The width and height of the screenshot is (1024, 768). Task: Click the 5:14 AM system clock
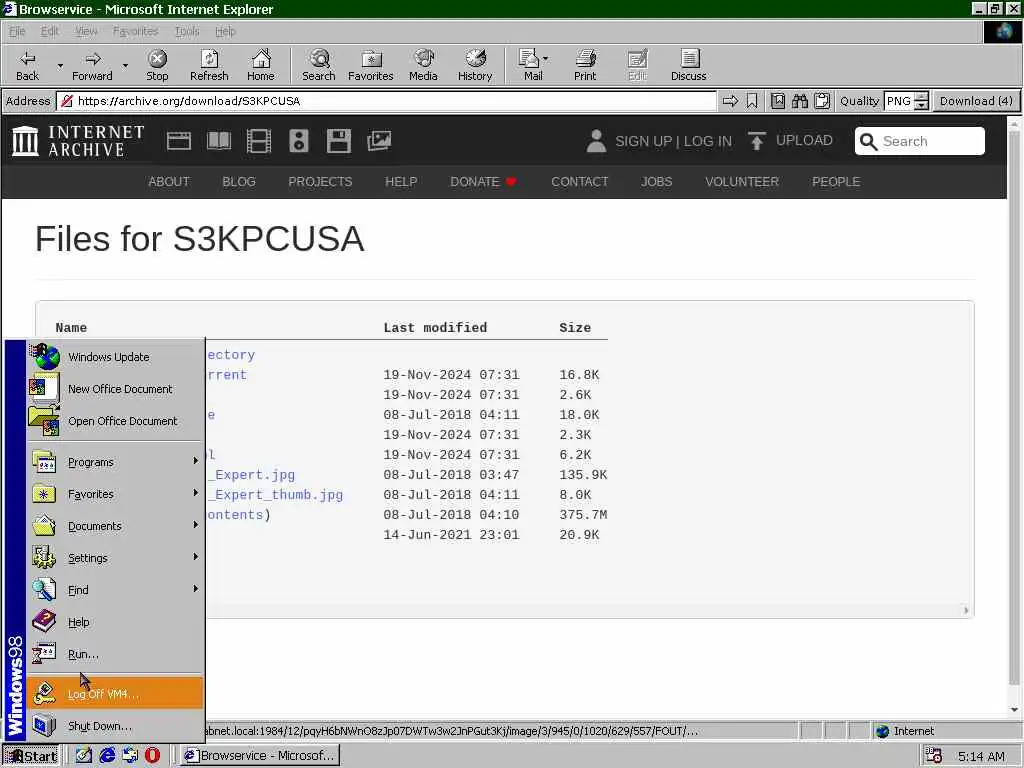(981, 756)
